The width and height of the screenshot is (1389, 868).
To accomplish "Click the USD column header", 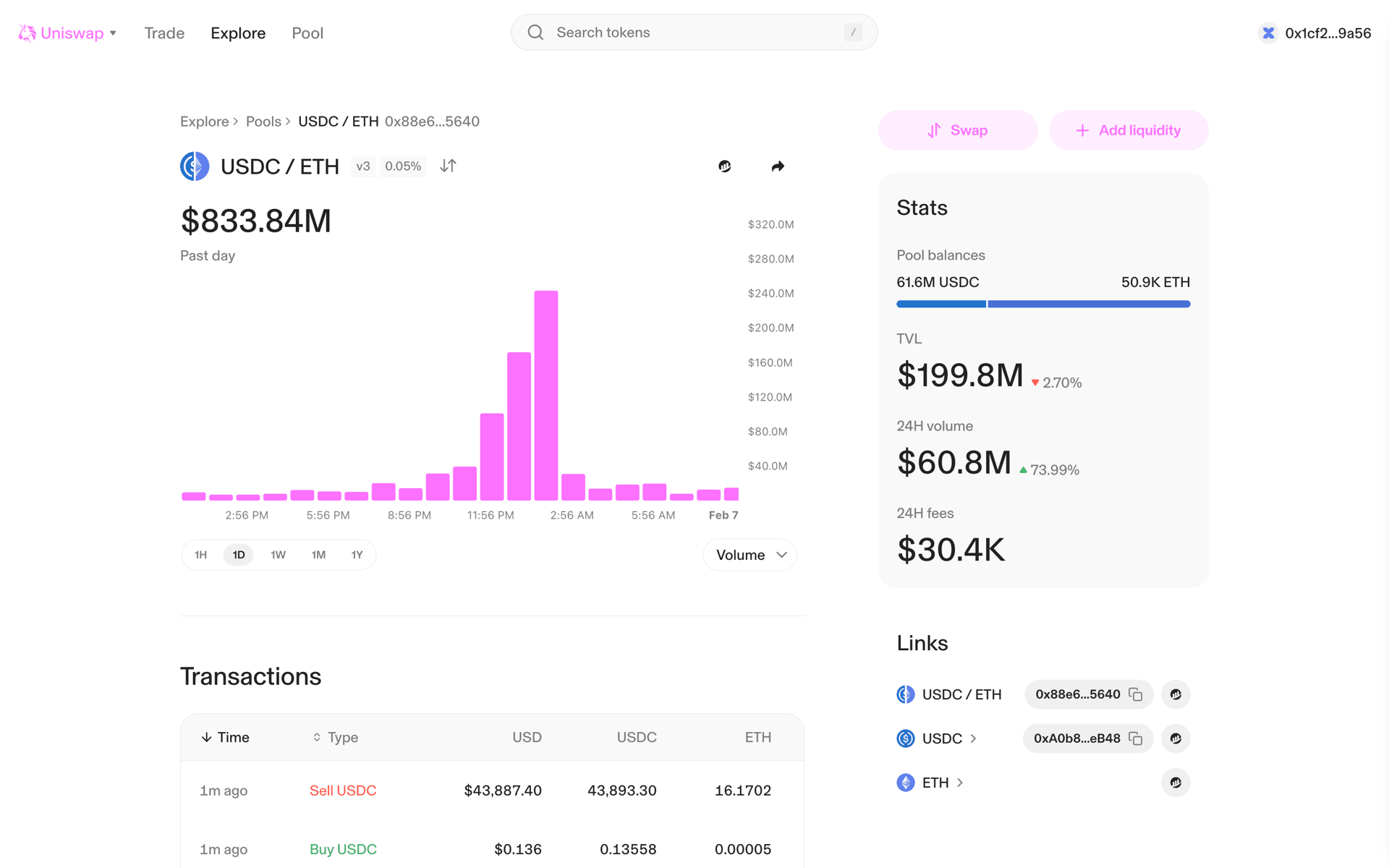I will click(x=527, y=737).
